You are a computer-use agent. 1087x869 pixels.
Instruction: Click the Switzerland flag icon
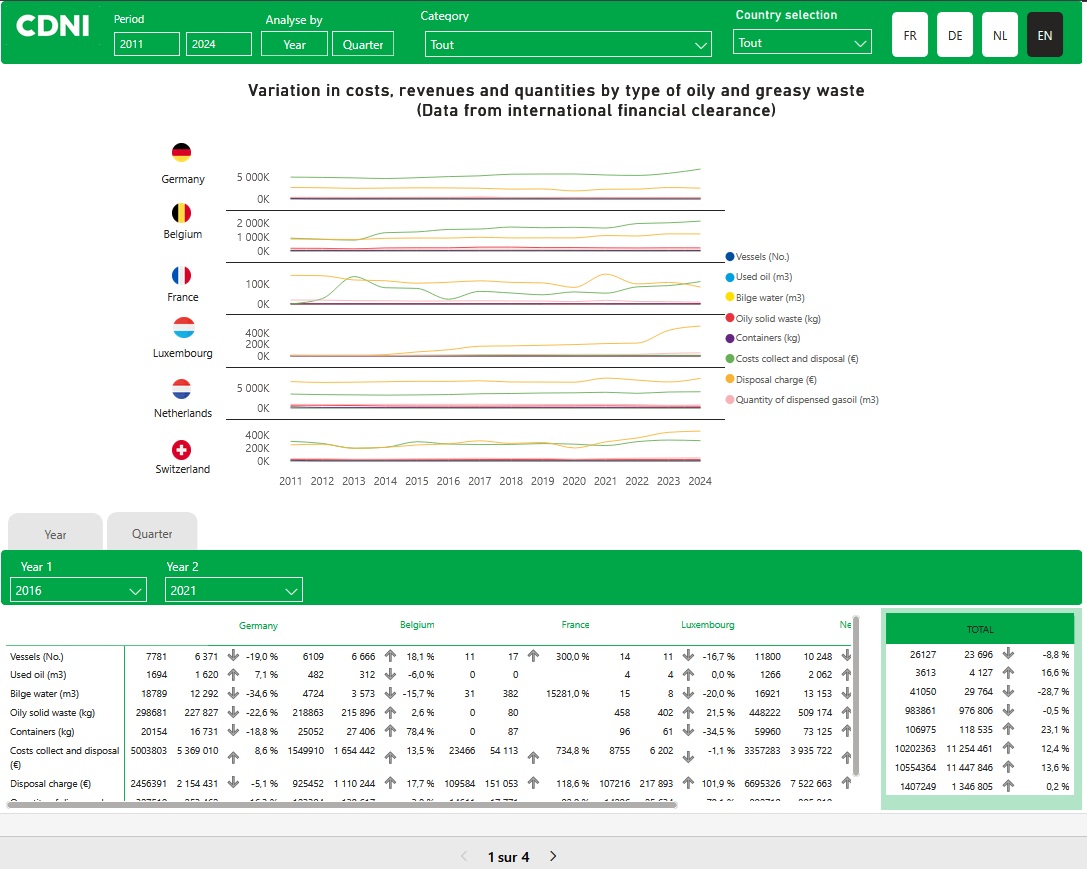tap(181, 450)
